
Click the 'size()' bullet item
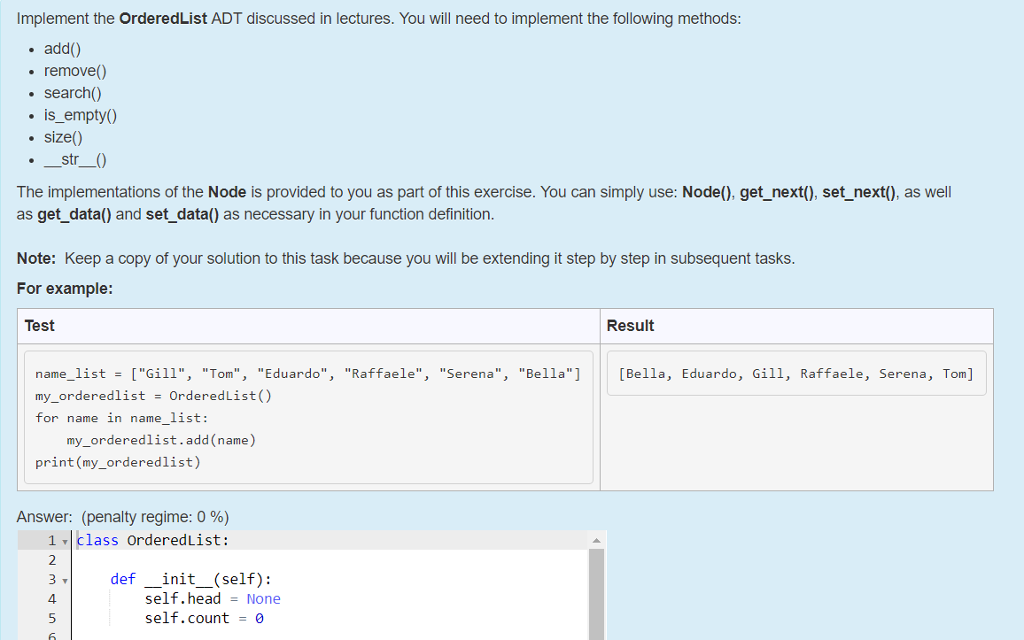pyautogui.click(x=63, y=138)
